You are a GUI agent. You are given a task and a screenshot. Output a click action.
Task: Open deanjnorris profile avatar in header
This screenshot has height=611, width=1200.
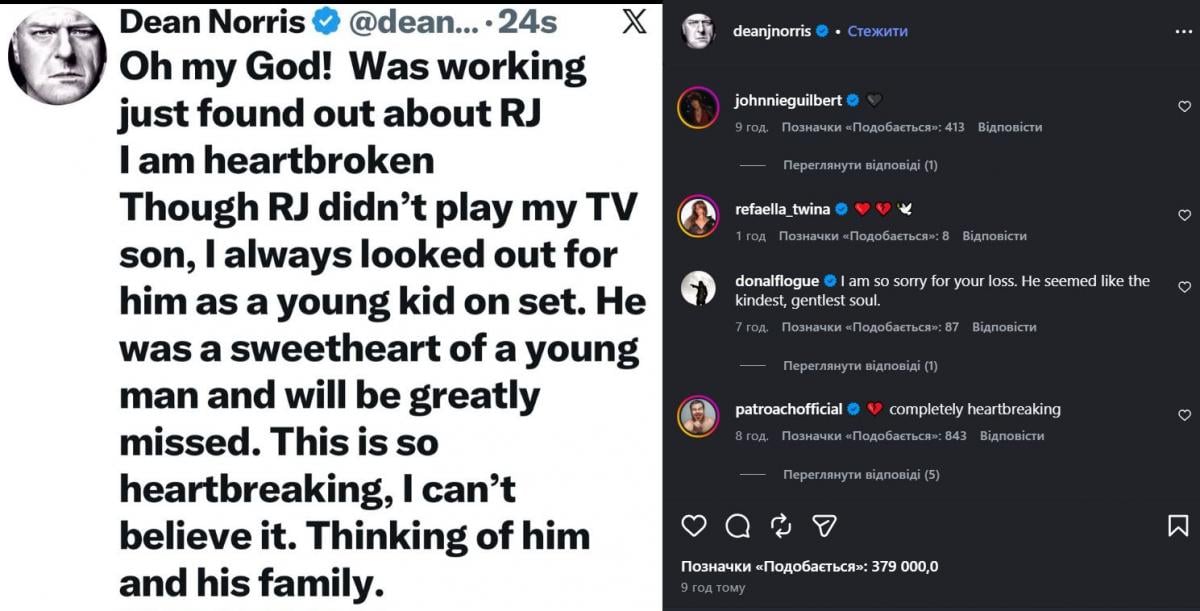(699, 31)
